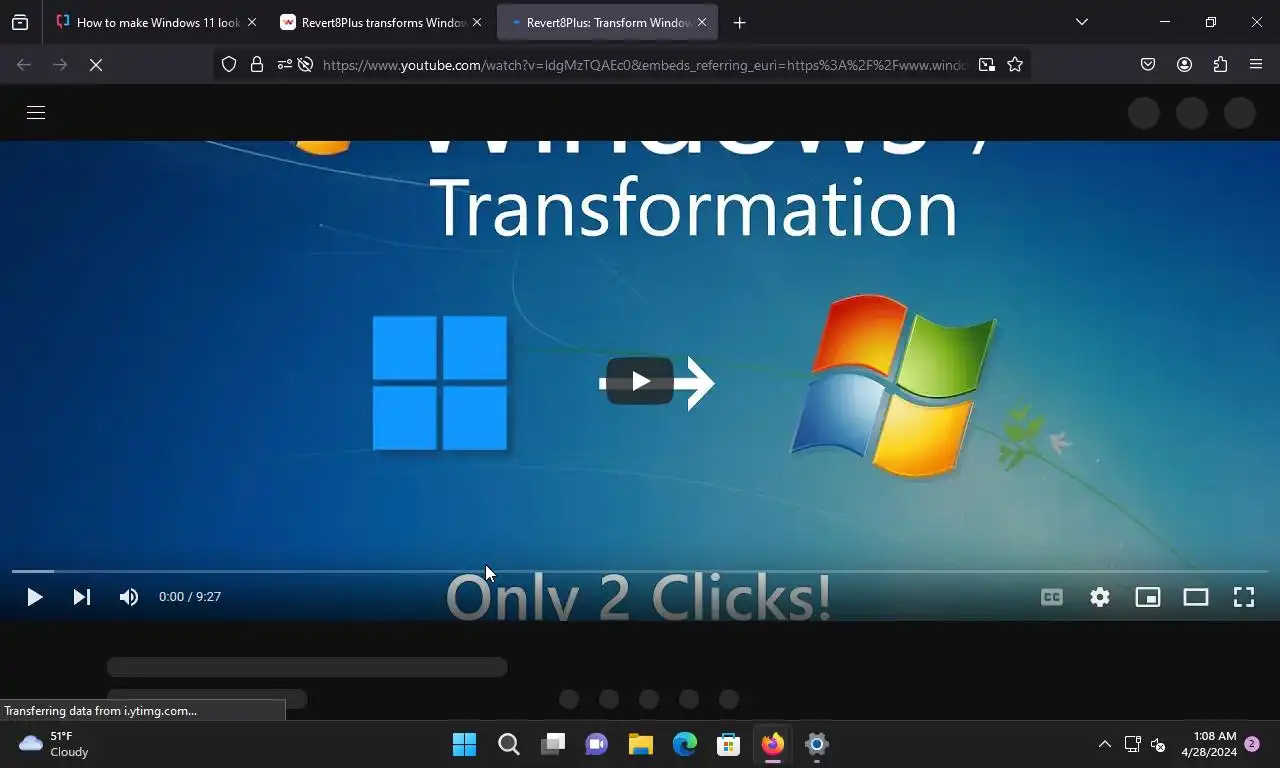Open a new browser tab
The height and width of the screenshot is (768, 1280).
tap(740, 22)
